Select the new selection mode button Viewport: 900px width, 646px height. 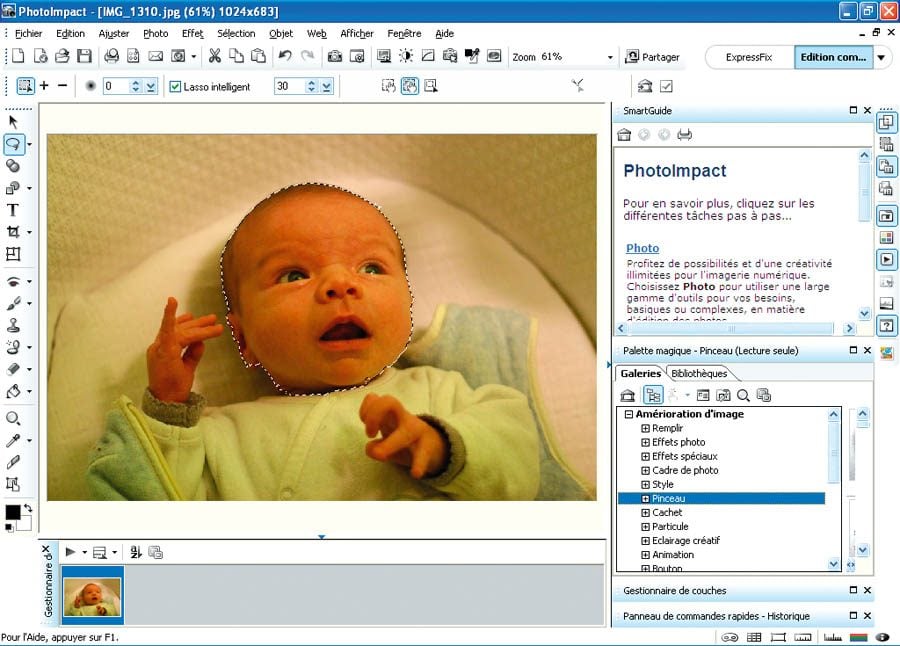point(25,86)
